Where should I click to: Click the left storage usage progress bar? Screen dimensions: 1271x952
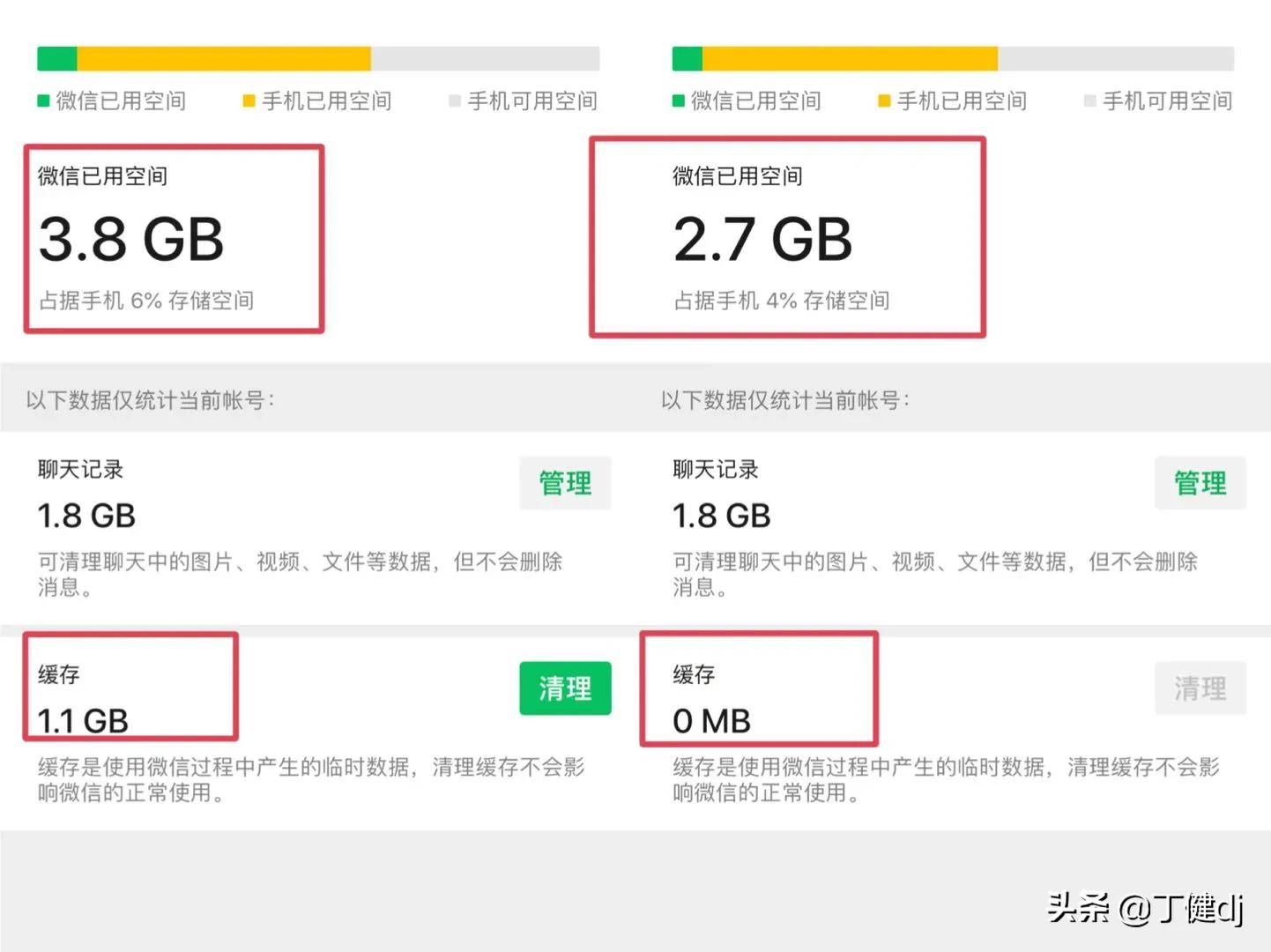click(x=317, y=57)
